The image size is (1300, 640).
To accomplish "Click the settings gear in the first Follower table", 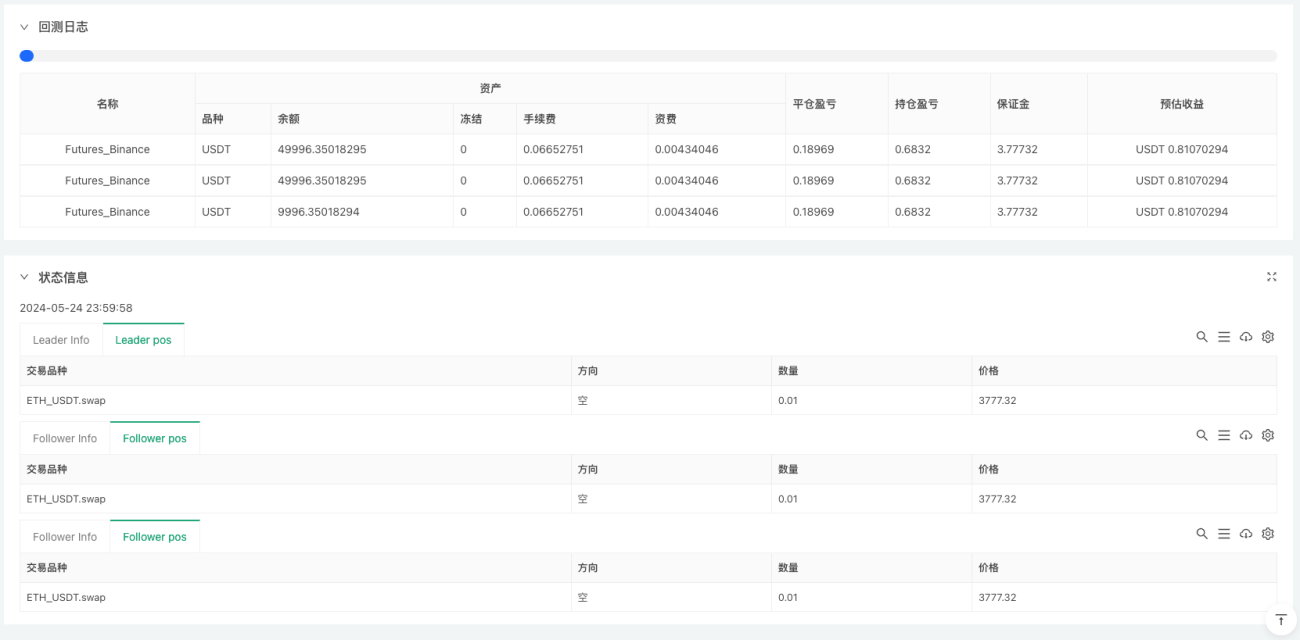I will pos(1268,435).
